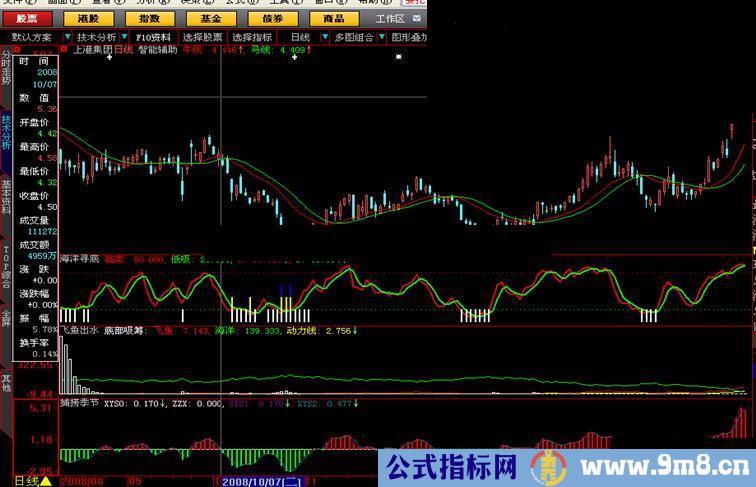
Task: Select the 债券 (Bonds) category
Action: [272, 18]
